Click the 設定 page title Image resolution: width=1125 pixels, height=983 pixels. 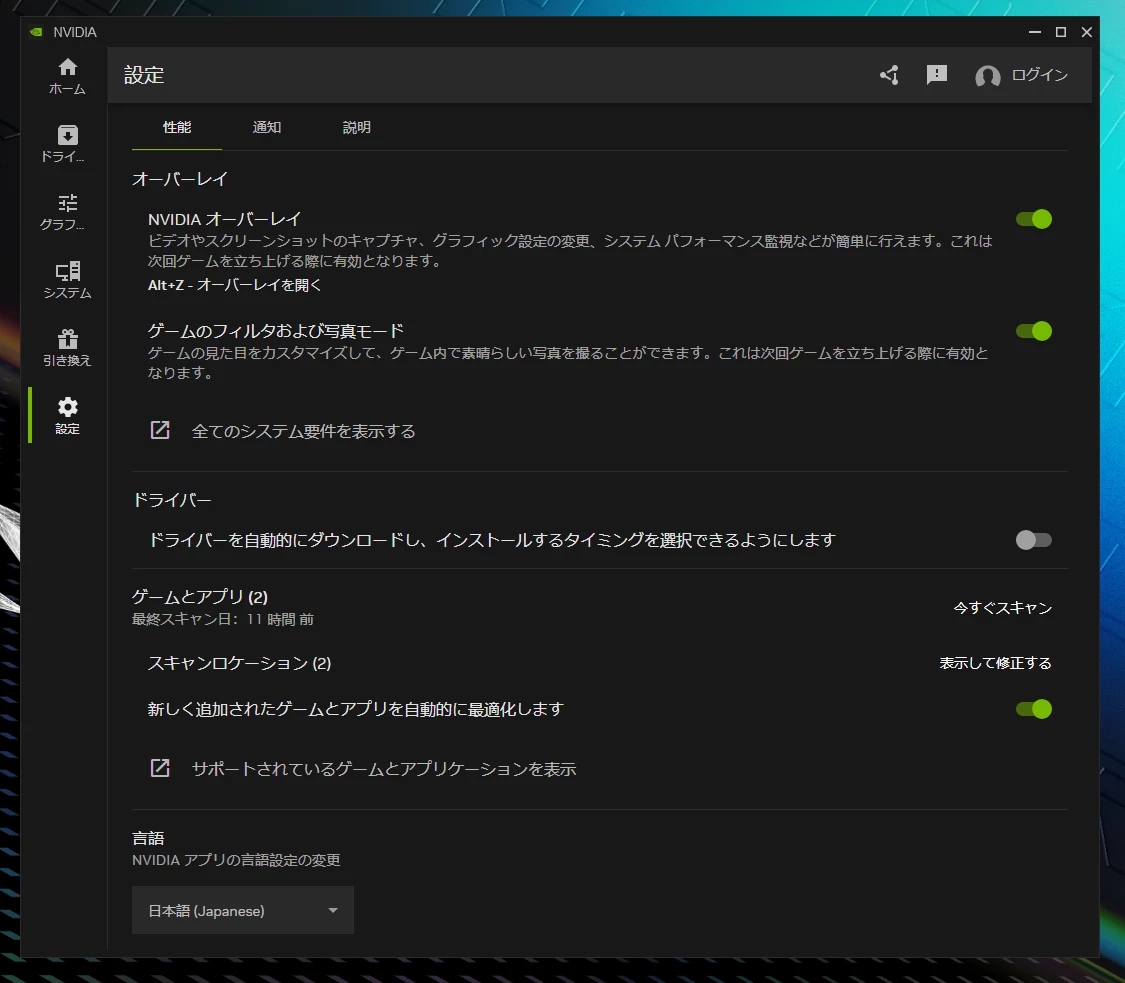144,75
